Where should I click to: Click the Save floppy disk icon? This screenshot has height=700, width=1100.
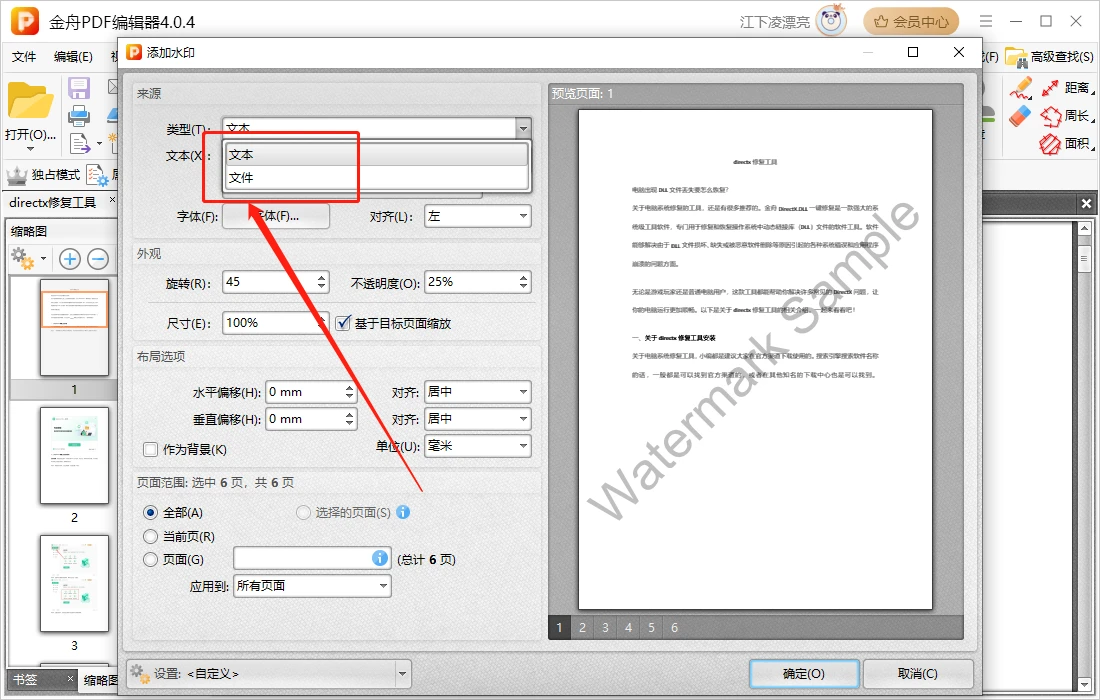[x=79, y=88]
